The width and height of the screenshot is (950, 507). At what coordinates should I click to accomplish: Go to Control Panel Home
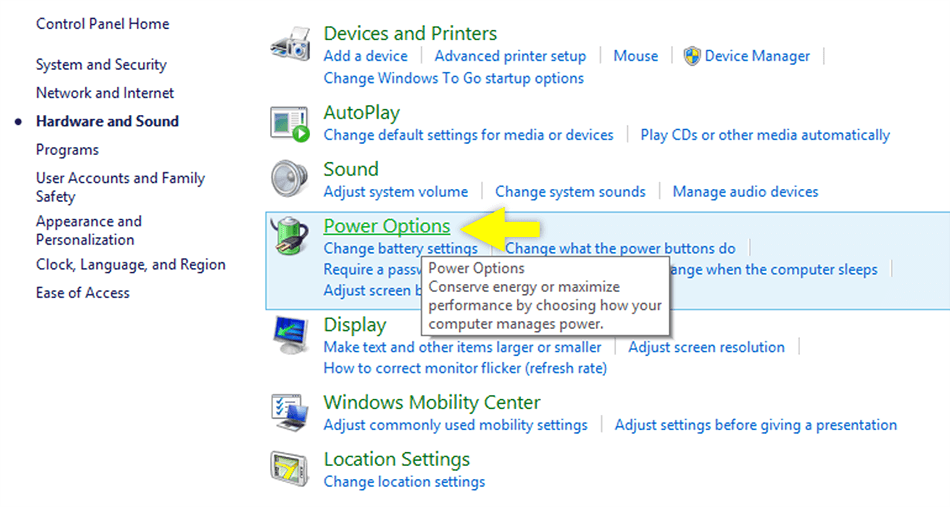click(x=102, y=24)
